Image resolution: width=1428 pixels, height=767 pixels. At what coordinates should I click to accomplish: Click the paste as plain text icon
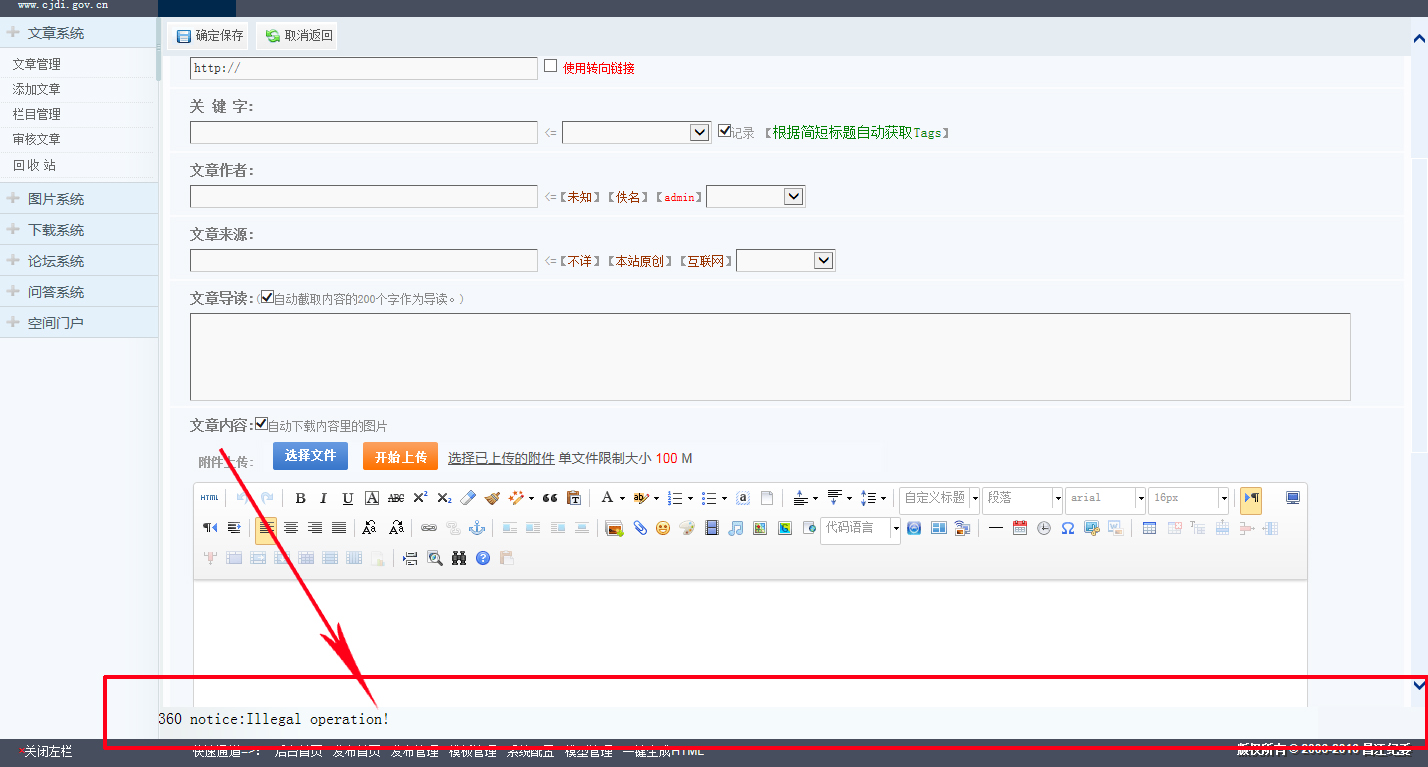[x=573, y=498]
